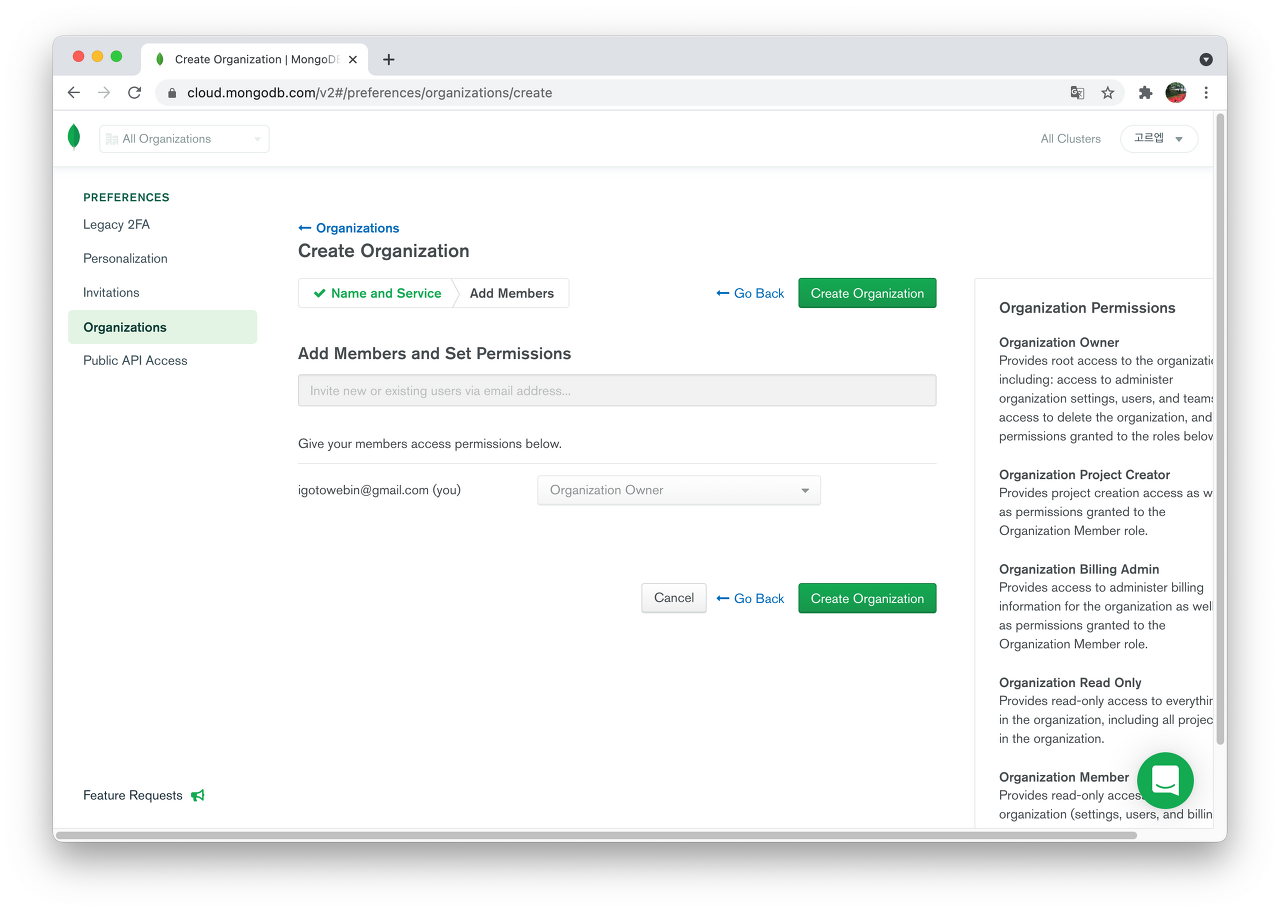Click the vertical page scrollbar

click(1219, 430)
